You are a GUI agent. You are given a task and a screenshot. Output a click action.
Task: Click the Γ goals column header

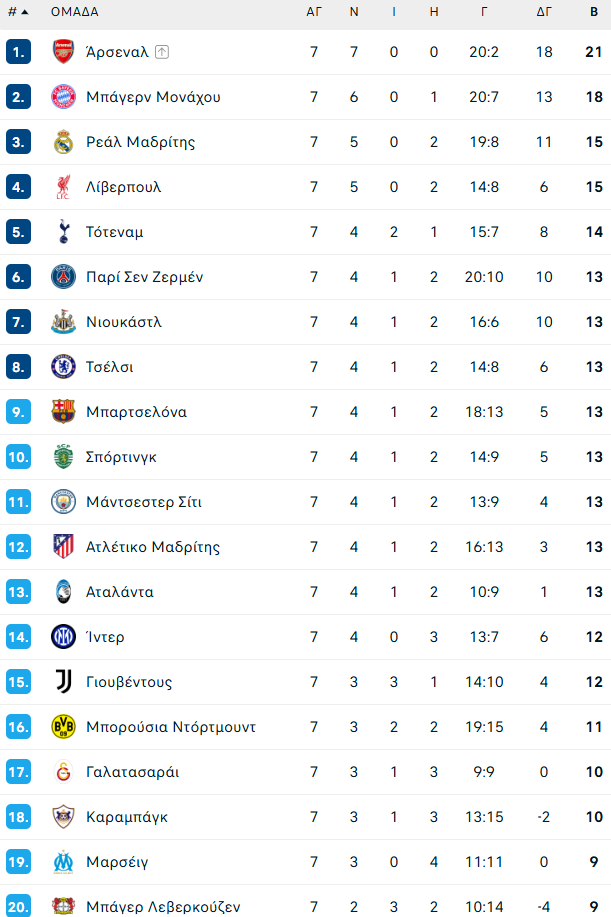pyautogui.click(x=485, y=13)
